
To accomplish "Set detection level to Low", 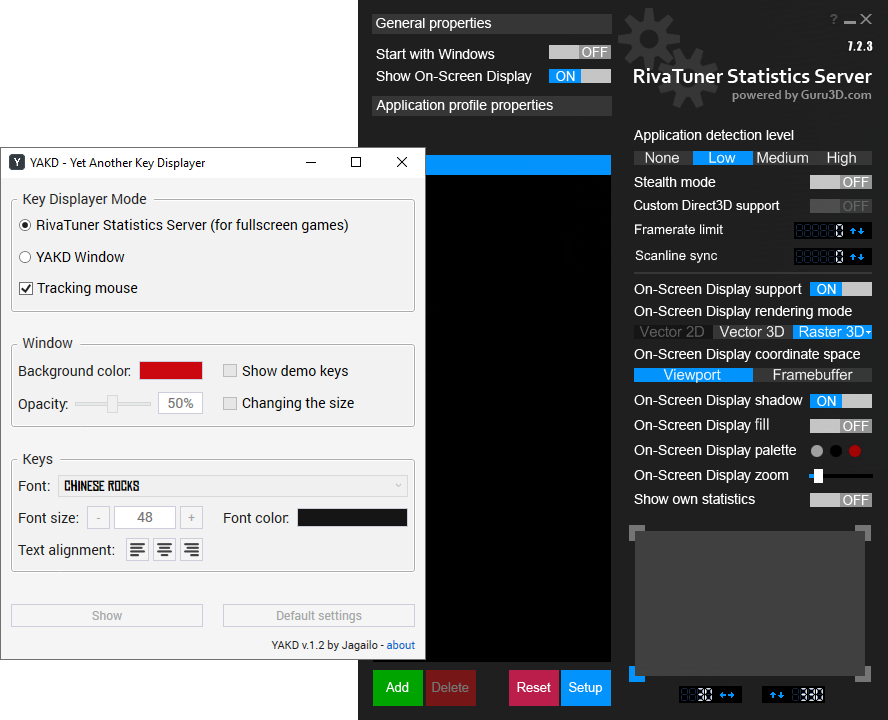I will [x=722, y=158].
